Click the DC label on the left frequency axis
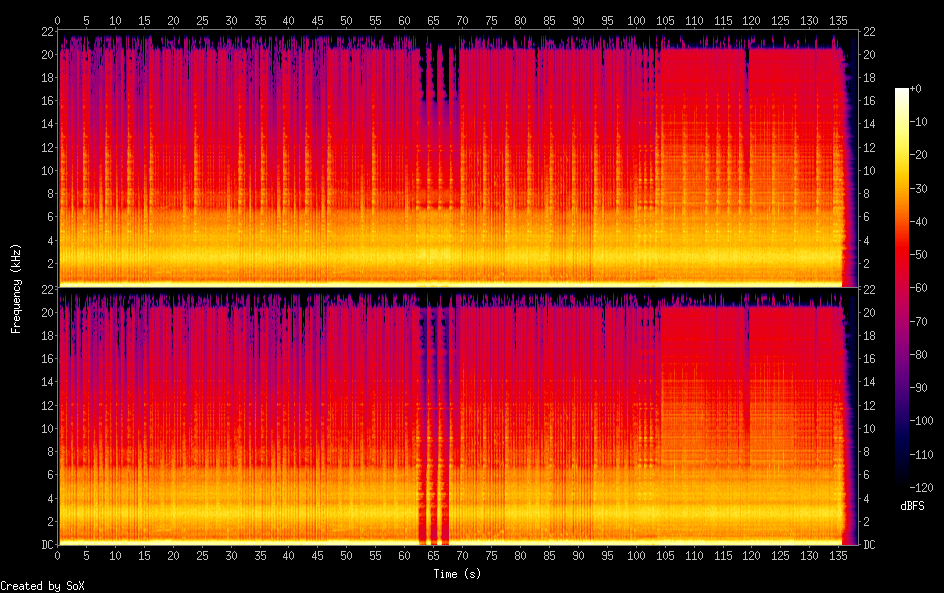Image resolution: width=944 pixels, height=593 pixels. click(46, 545)
